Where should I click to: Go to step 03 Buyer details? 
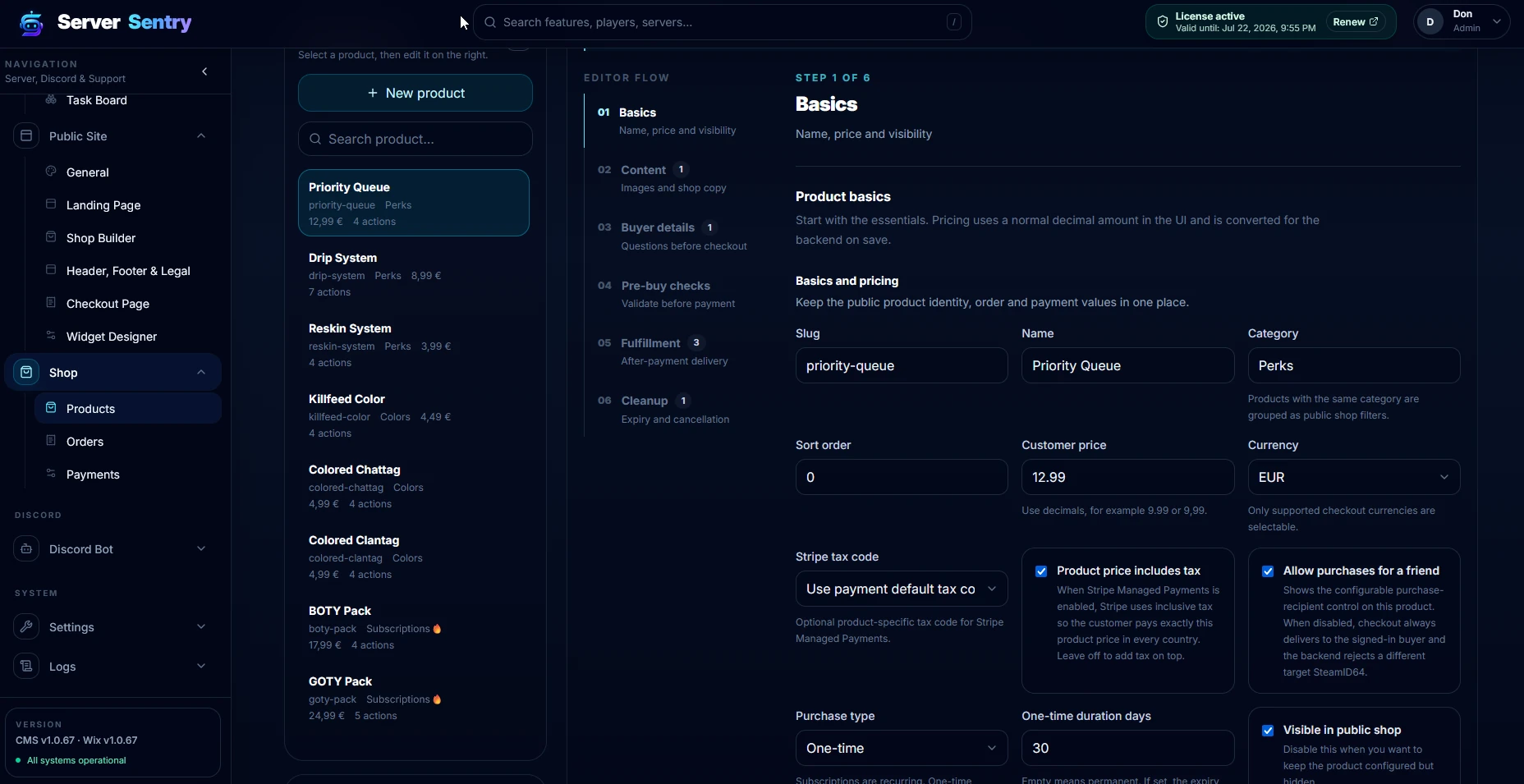pos(672,236)
